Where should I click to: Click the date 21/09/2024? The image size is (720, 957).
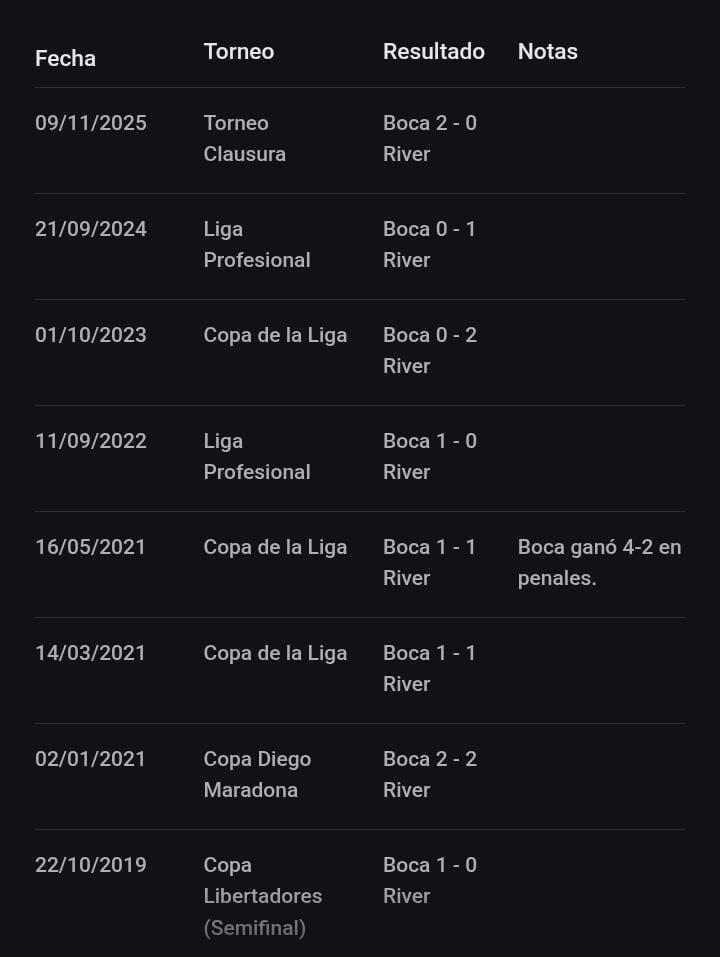[90, 229]
